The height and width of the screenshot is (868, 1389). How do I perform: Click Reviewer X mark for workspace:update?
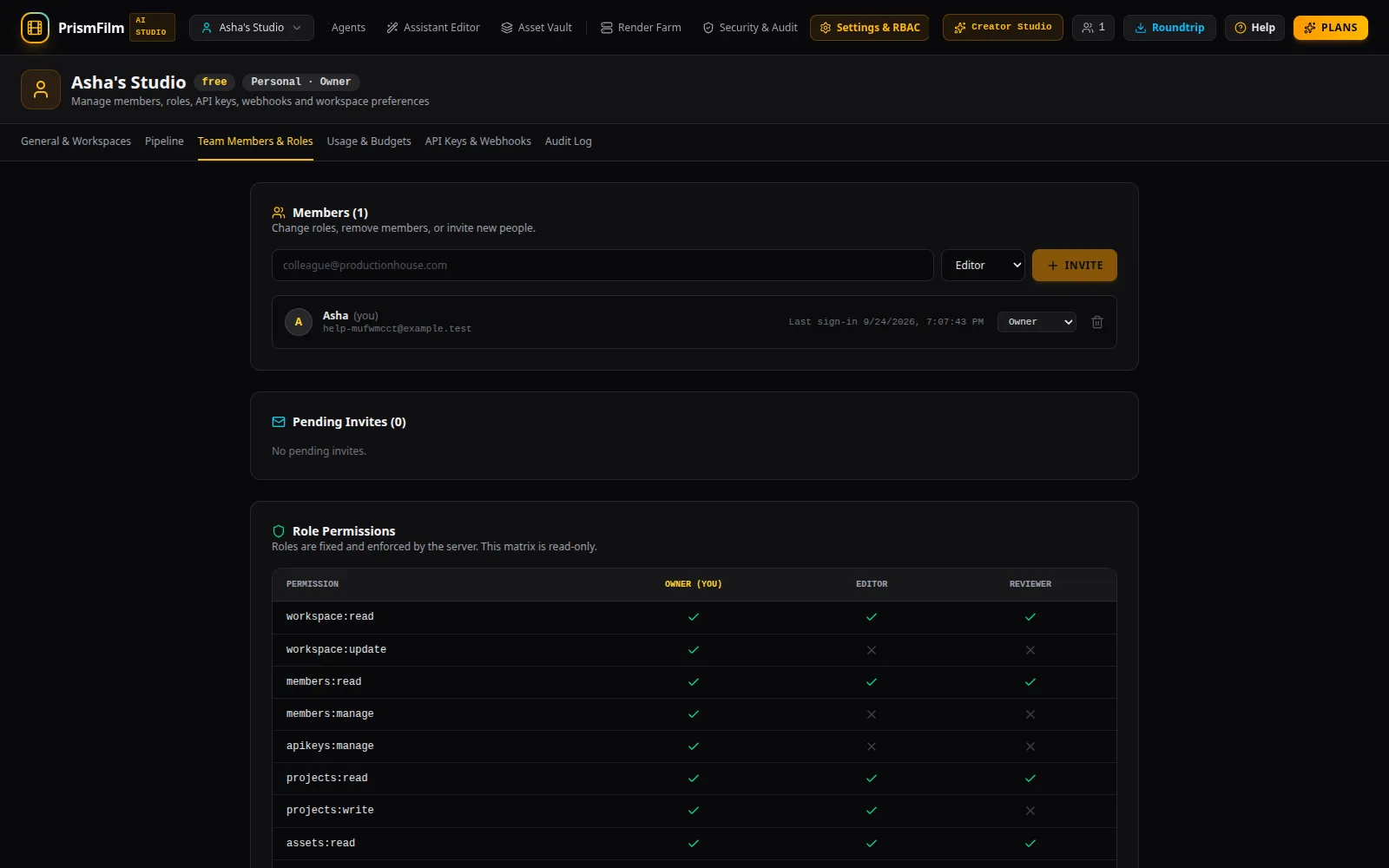tap(1030, 650)
